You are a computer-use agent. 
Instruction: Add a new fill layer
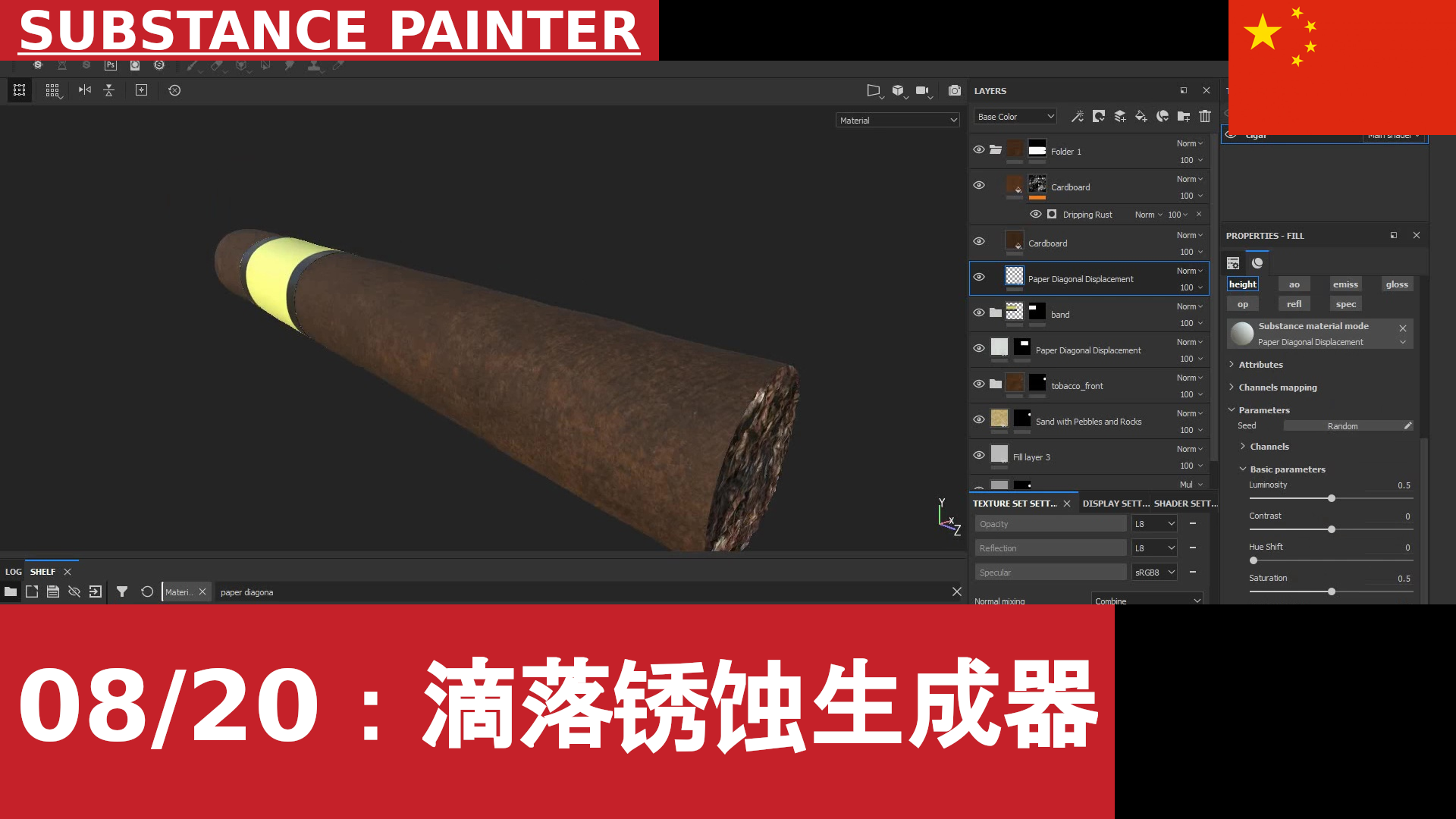tap(1141, 116)
